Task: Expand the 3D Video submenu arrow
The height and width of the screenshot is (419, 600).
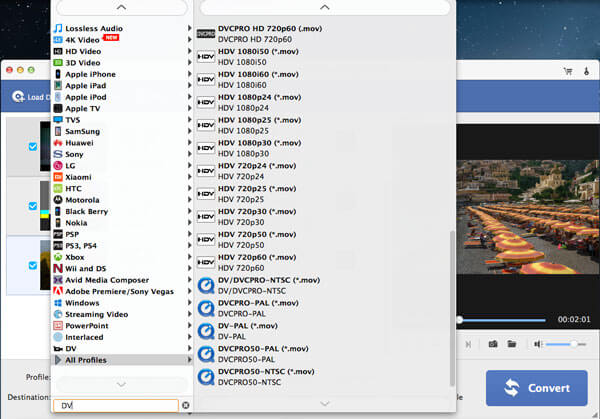Action: pos(189,62)
